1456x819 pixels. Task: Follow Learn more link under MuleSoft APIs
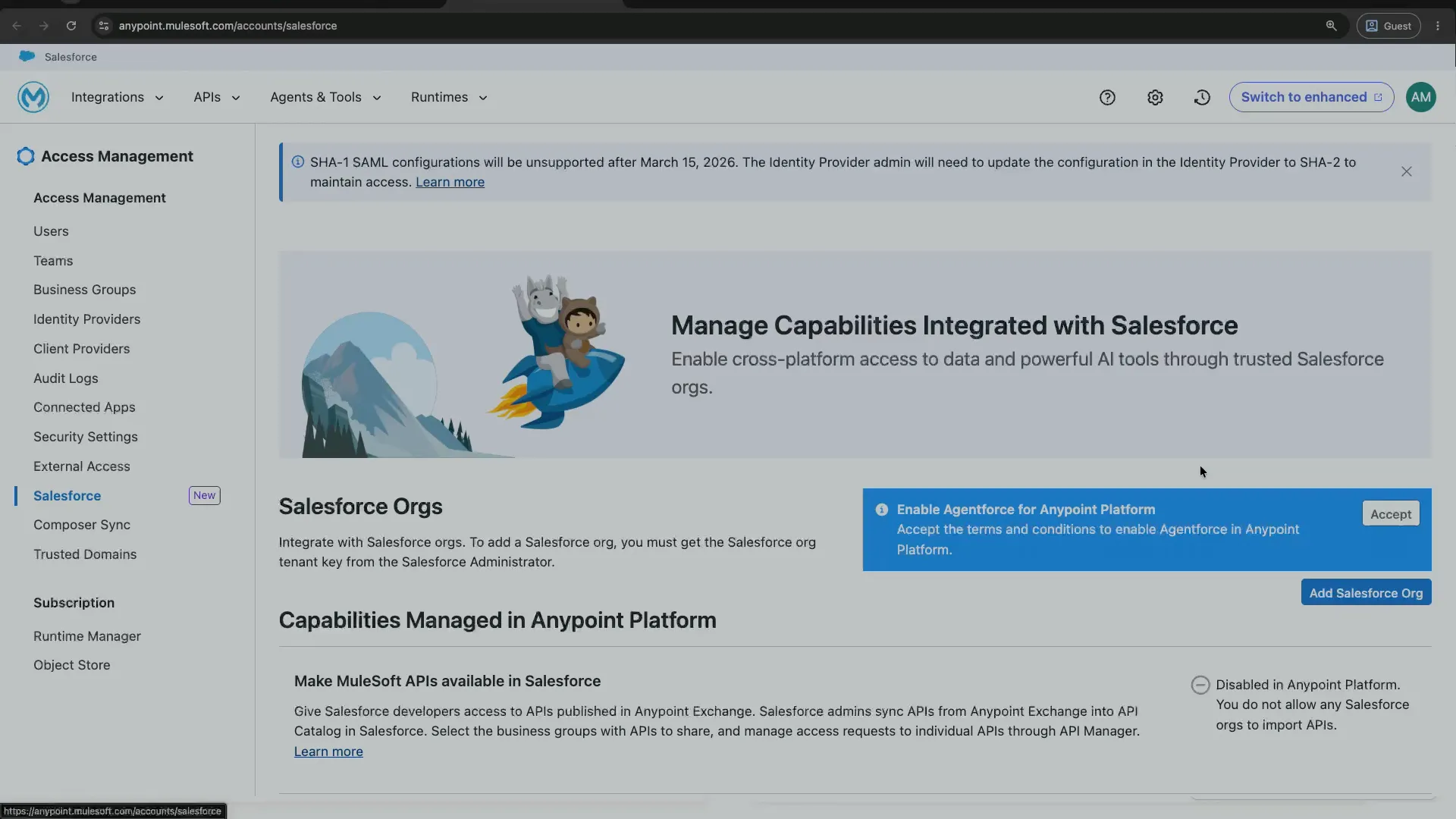(x=328, y=752)
